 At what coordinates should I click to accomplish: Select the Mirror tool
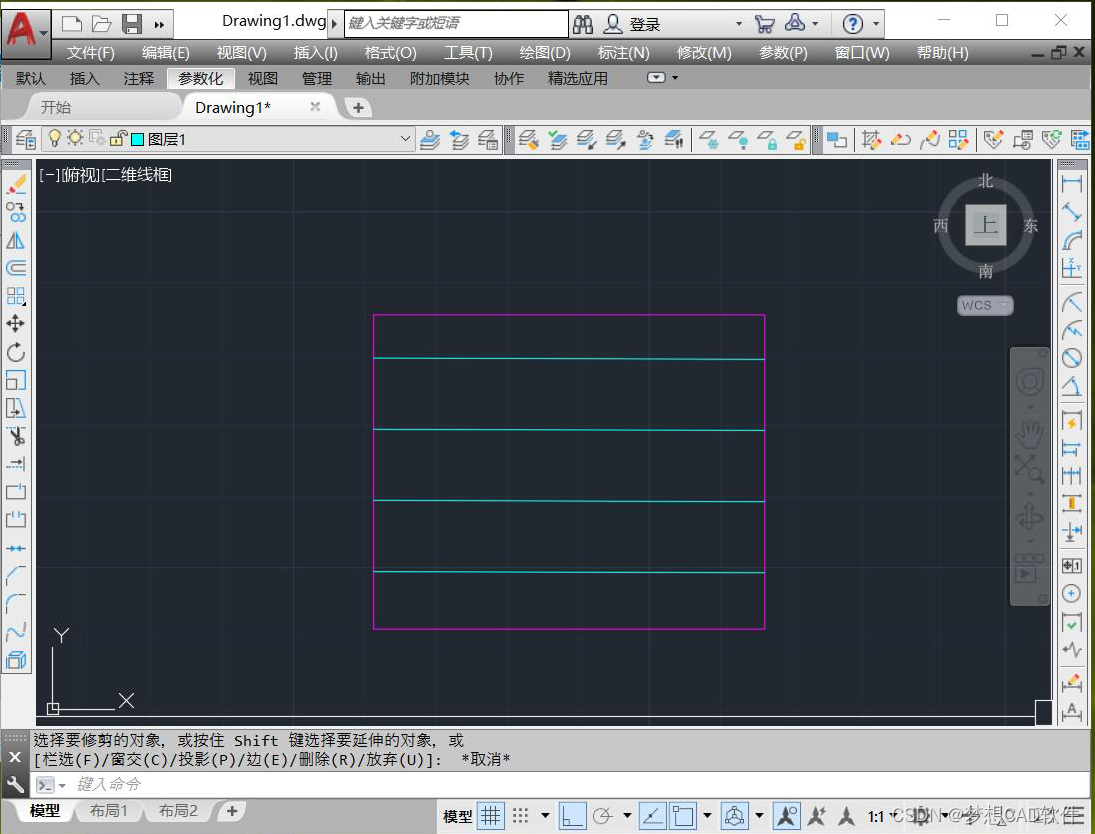pos(16,240)
